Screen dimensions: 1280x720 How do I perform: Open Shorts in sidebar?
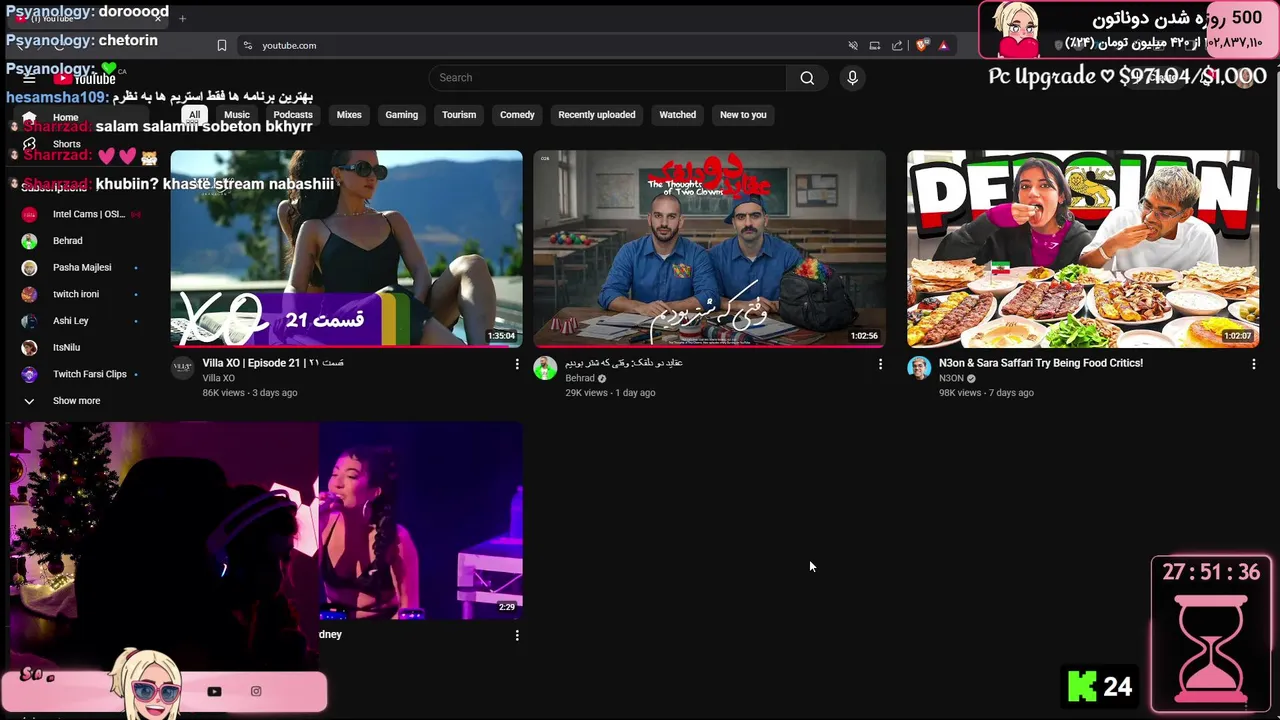(65, 144)
